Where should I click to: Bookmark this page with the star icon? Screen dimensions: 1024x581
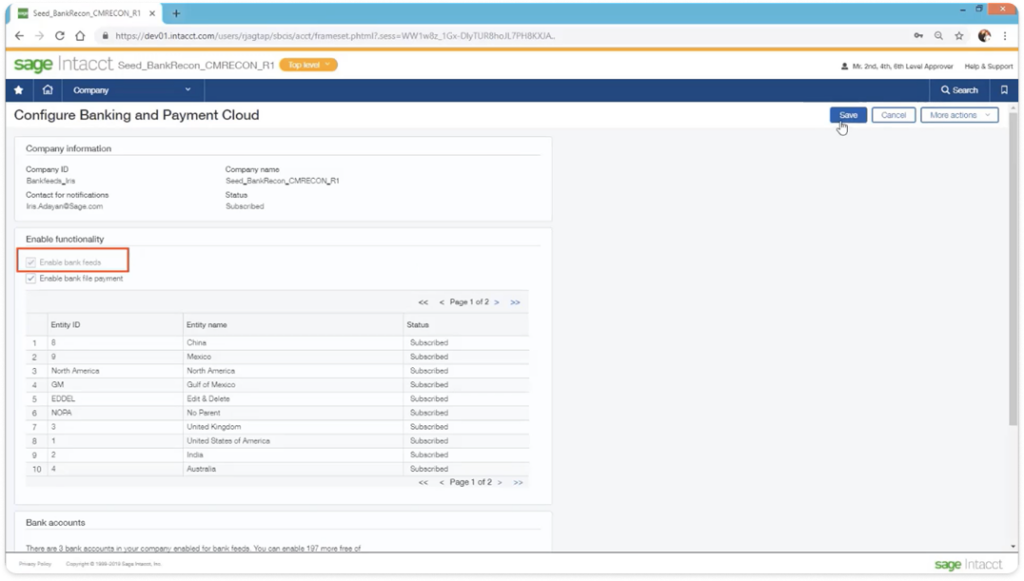(x=959, y=36)
